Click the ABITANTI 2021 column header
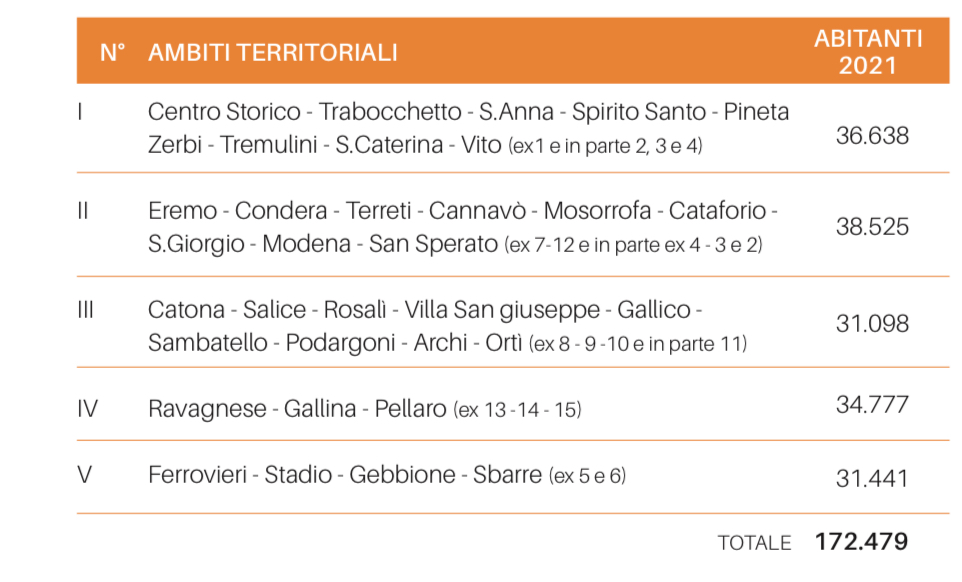This screenshot has height=582, width=962. coord(867,52)
